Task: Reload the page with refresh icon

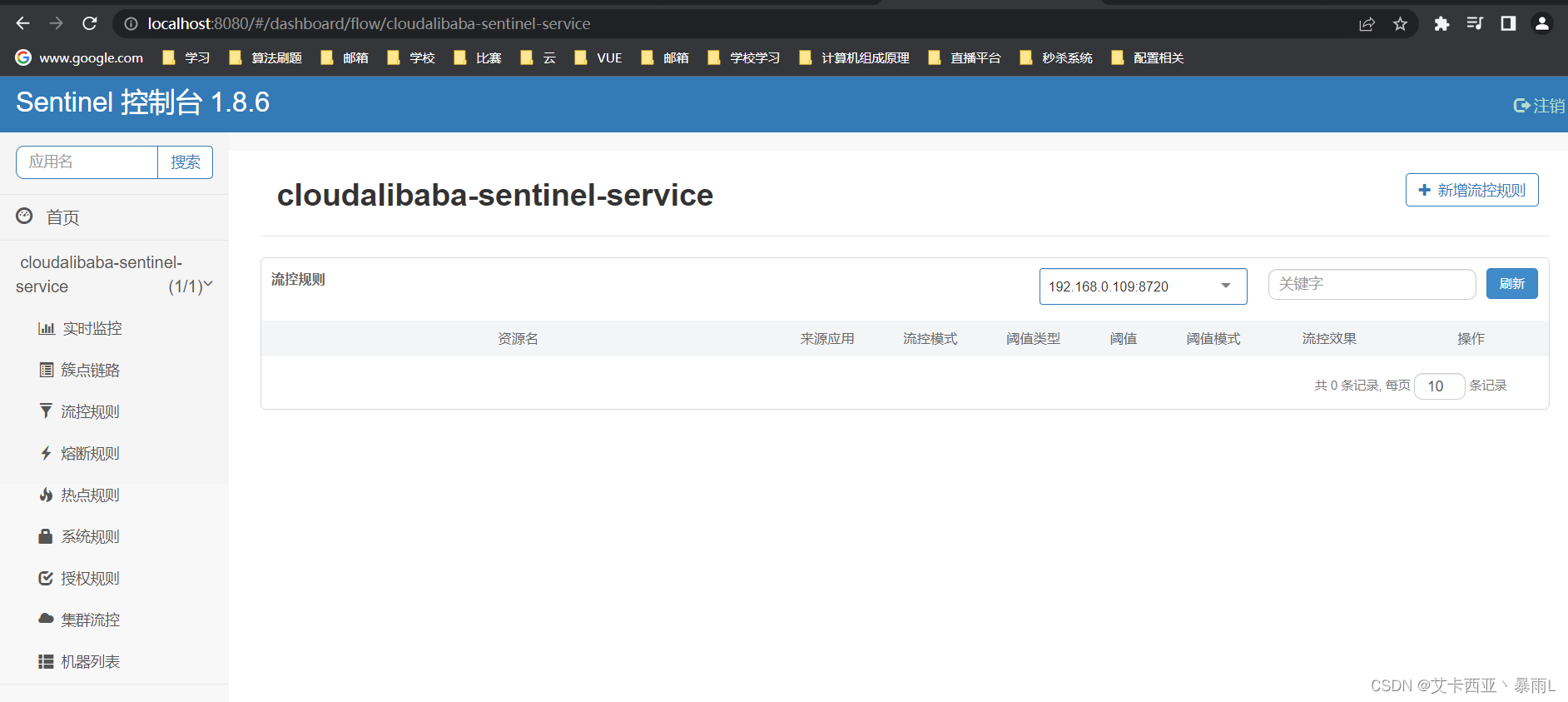Action: (90, 23)
